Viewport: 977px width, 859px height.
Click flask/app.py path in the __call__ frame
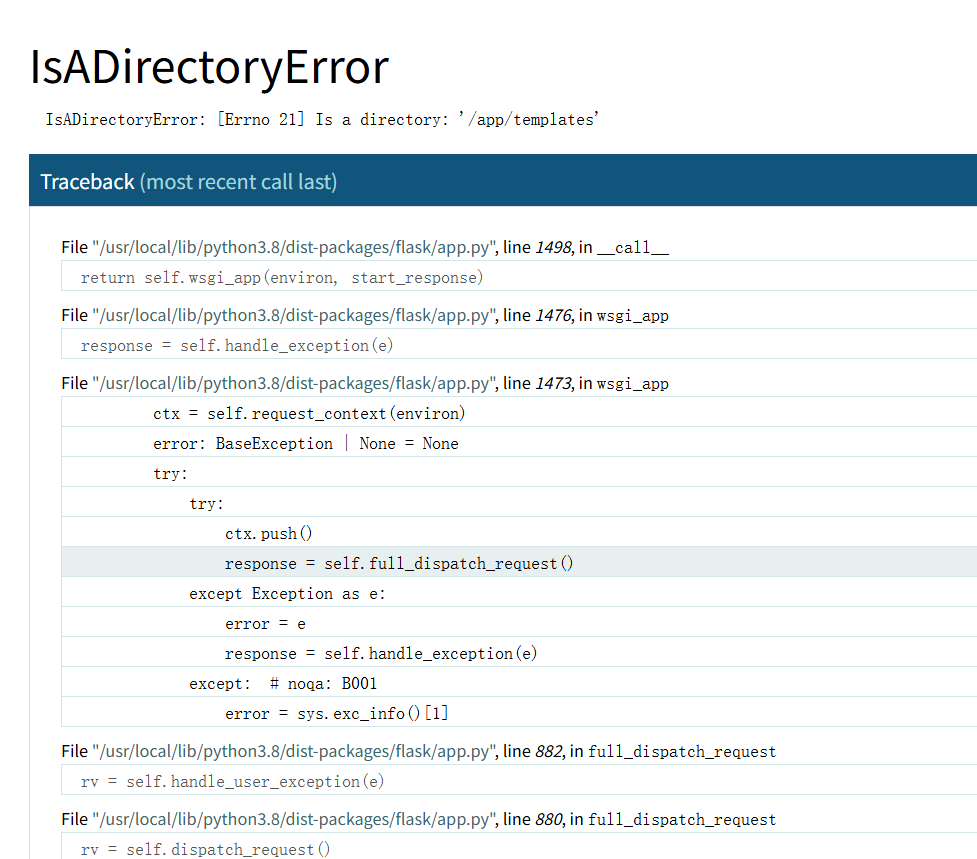tap(294, 247)
